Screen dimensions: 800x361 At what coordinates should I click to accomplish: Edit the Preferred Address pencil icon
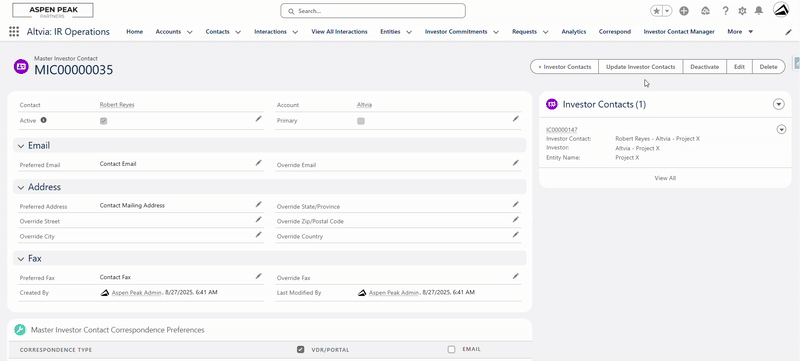259,204
